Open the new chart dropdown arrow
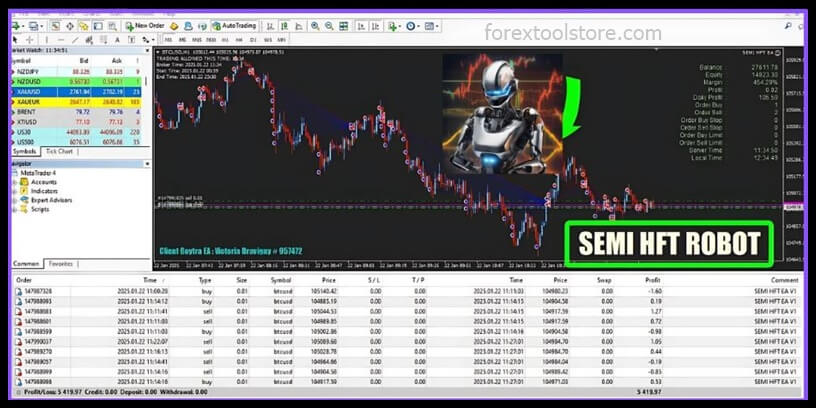 (x=23, y=26)
